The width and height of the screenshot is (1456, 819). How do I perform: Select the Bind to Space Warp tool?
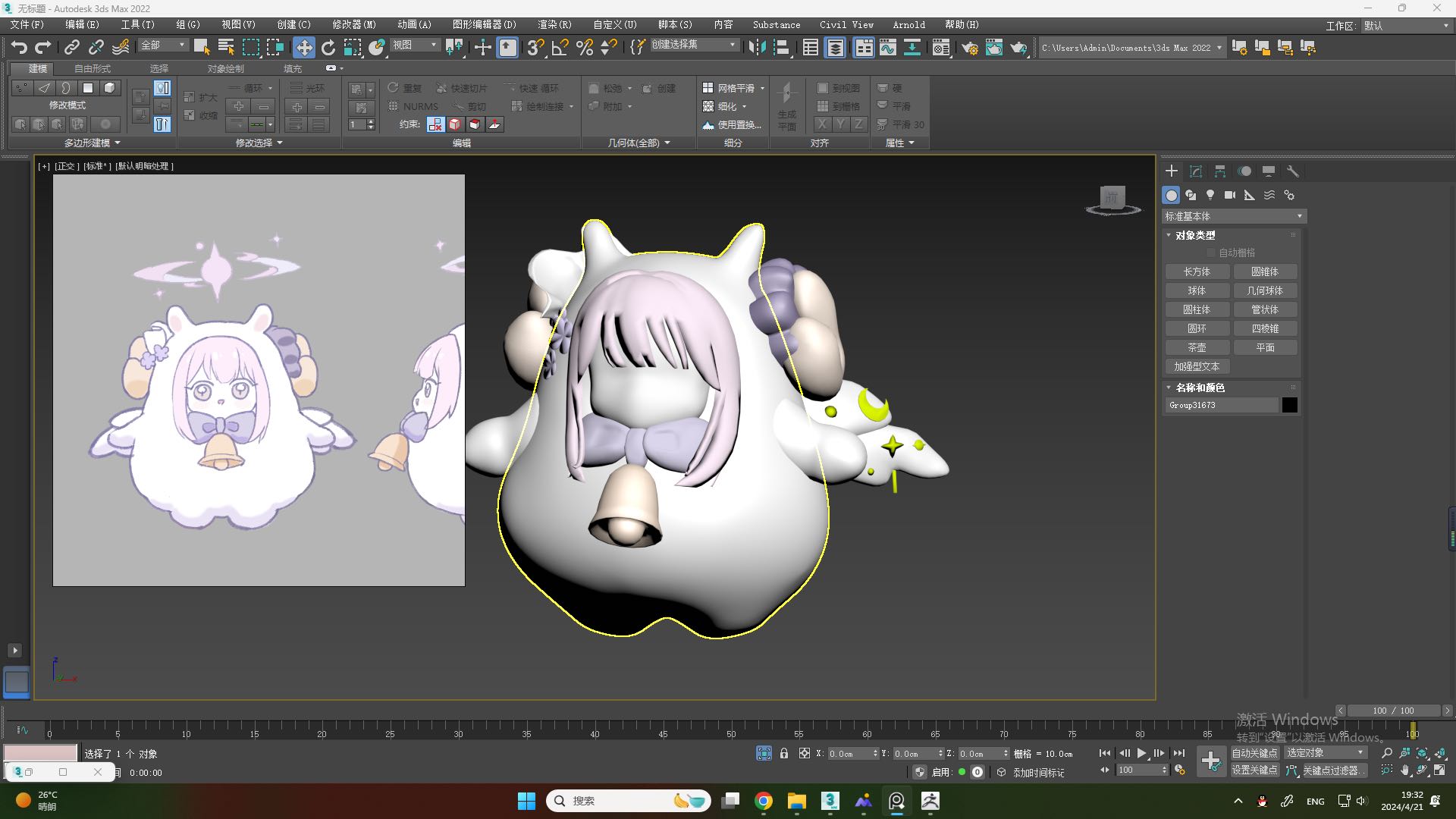tap(121, 48)
